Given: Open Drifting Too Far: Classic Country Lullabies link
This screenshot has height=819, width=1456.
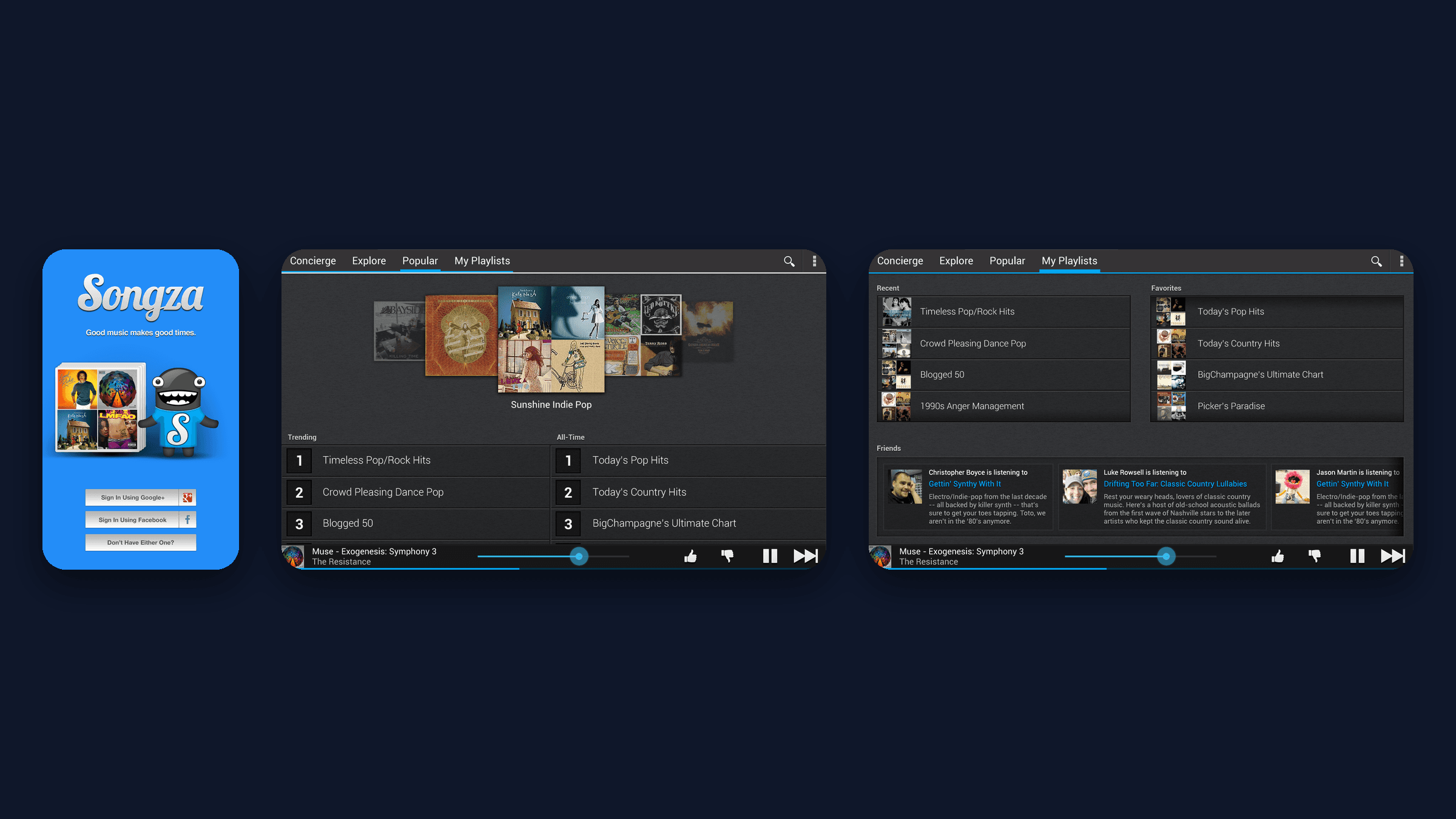Looking at the screenshot, I should [1175, 484].
